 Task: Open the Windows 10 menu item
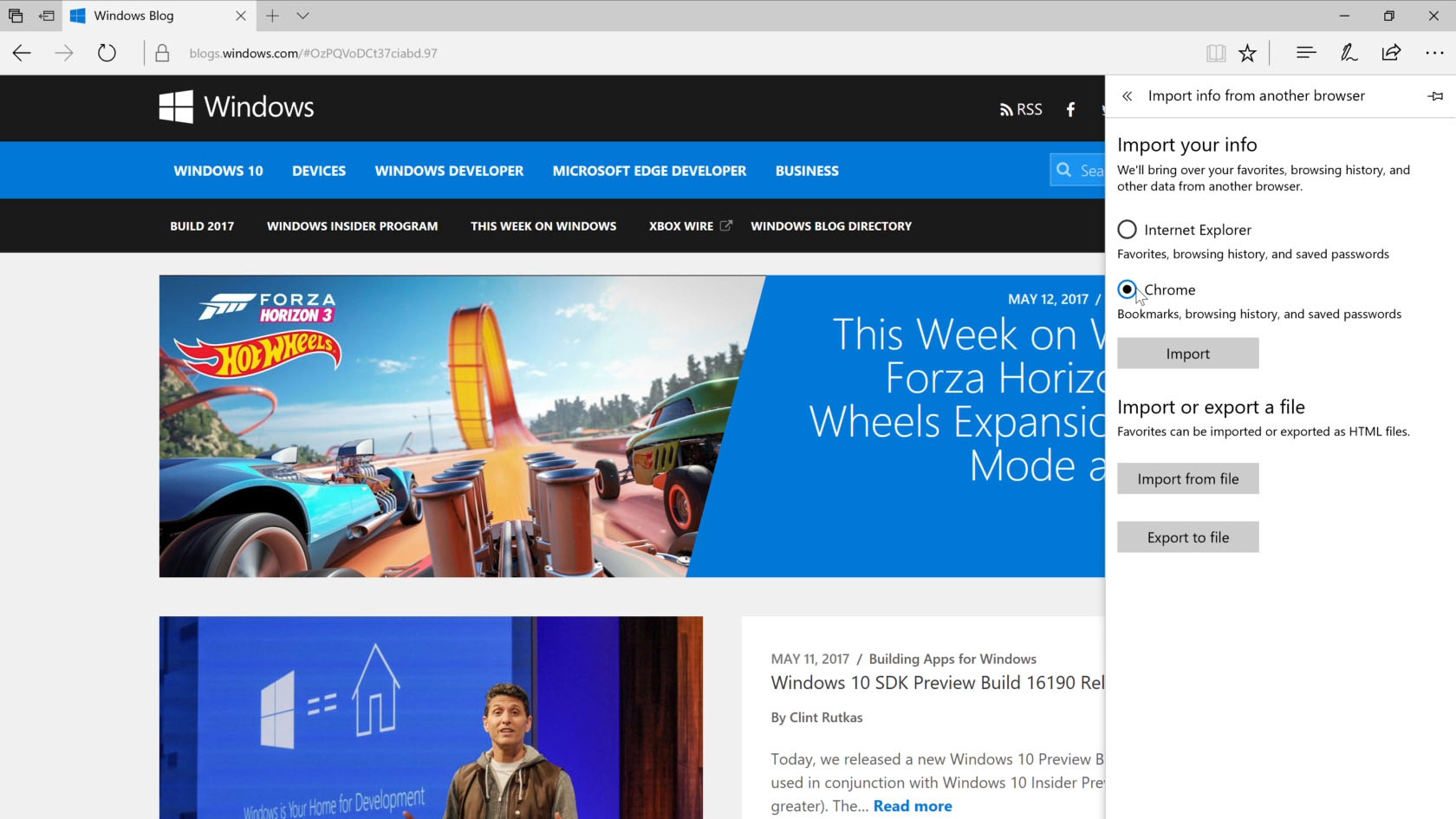(218, 171)
